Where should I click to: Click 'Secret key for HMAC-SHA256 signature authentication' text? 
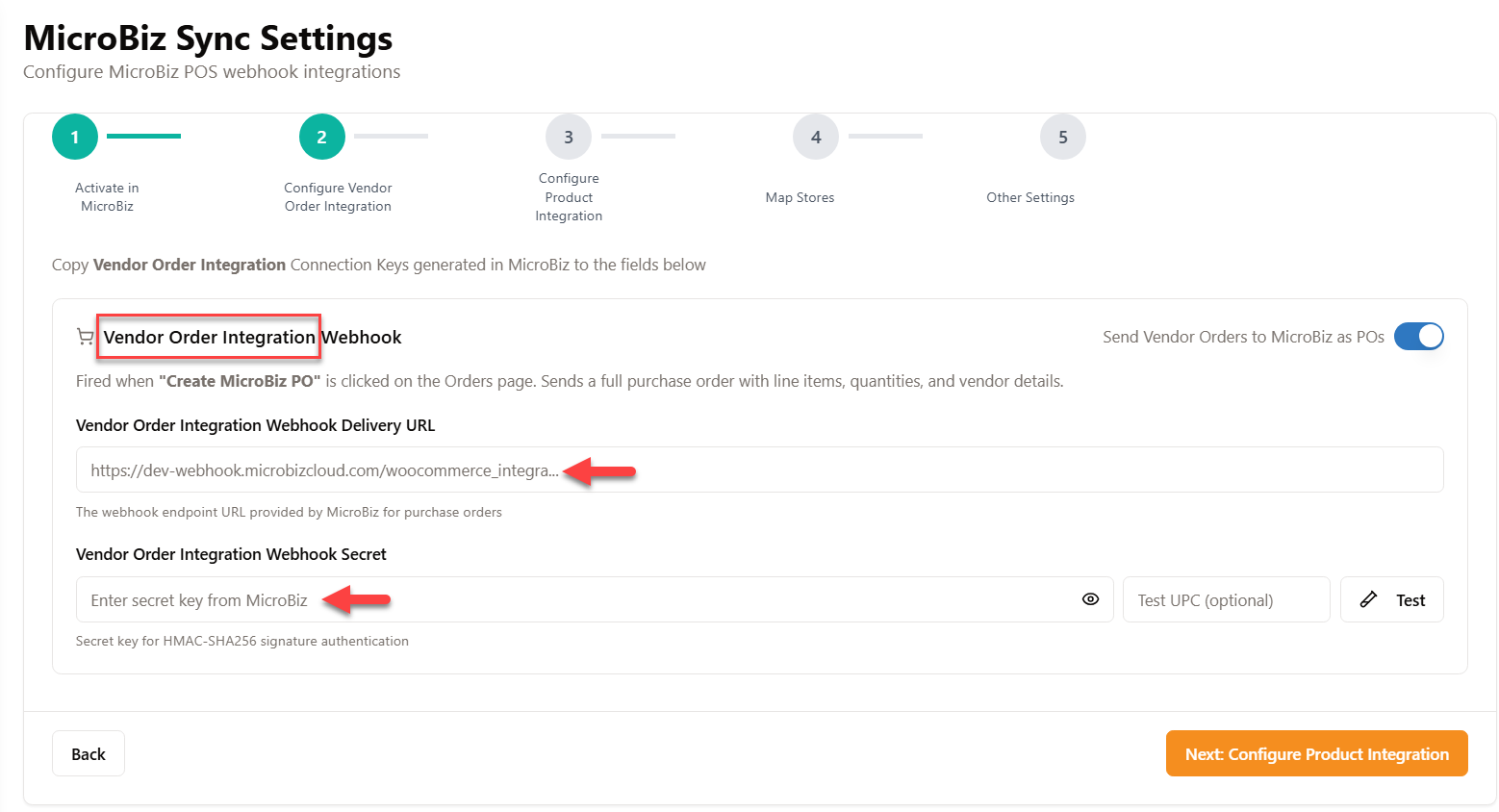pyautogui.click(x=241, y=641)
